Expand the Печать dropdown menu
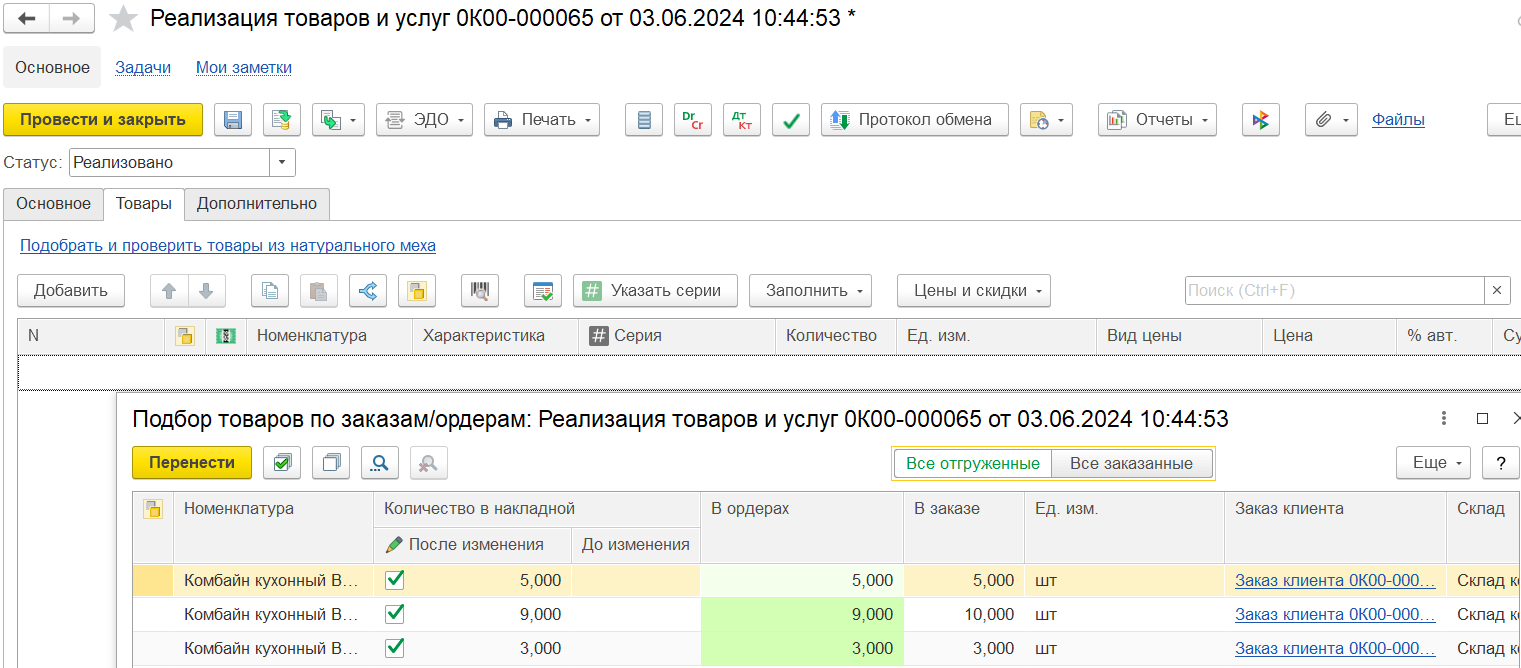This screenshot has height=668, width=1521. click(x=542, y=120)
